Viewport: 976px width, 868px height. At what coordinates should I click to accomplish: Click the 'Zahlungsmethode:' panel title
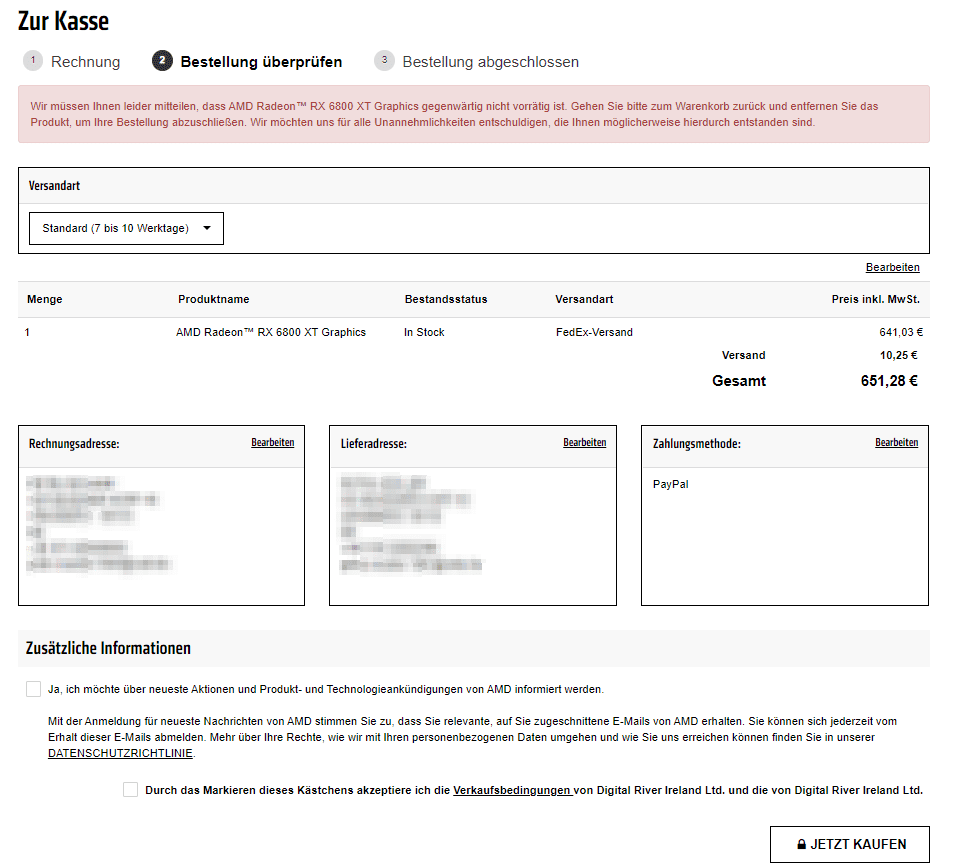697,444
